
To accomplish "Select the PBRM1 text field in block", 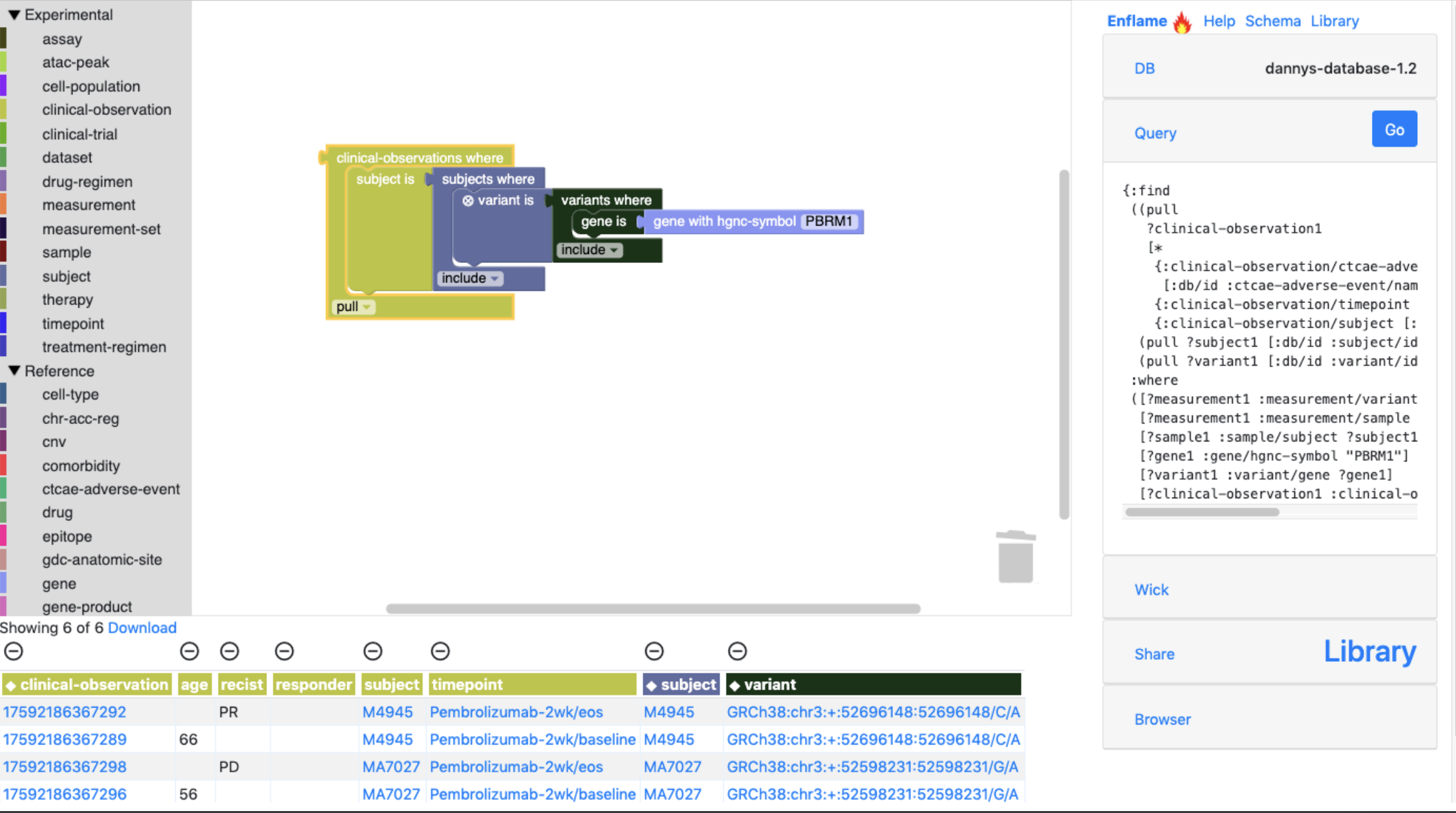I will pos(828,222).
